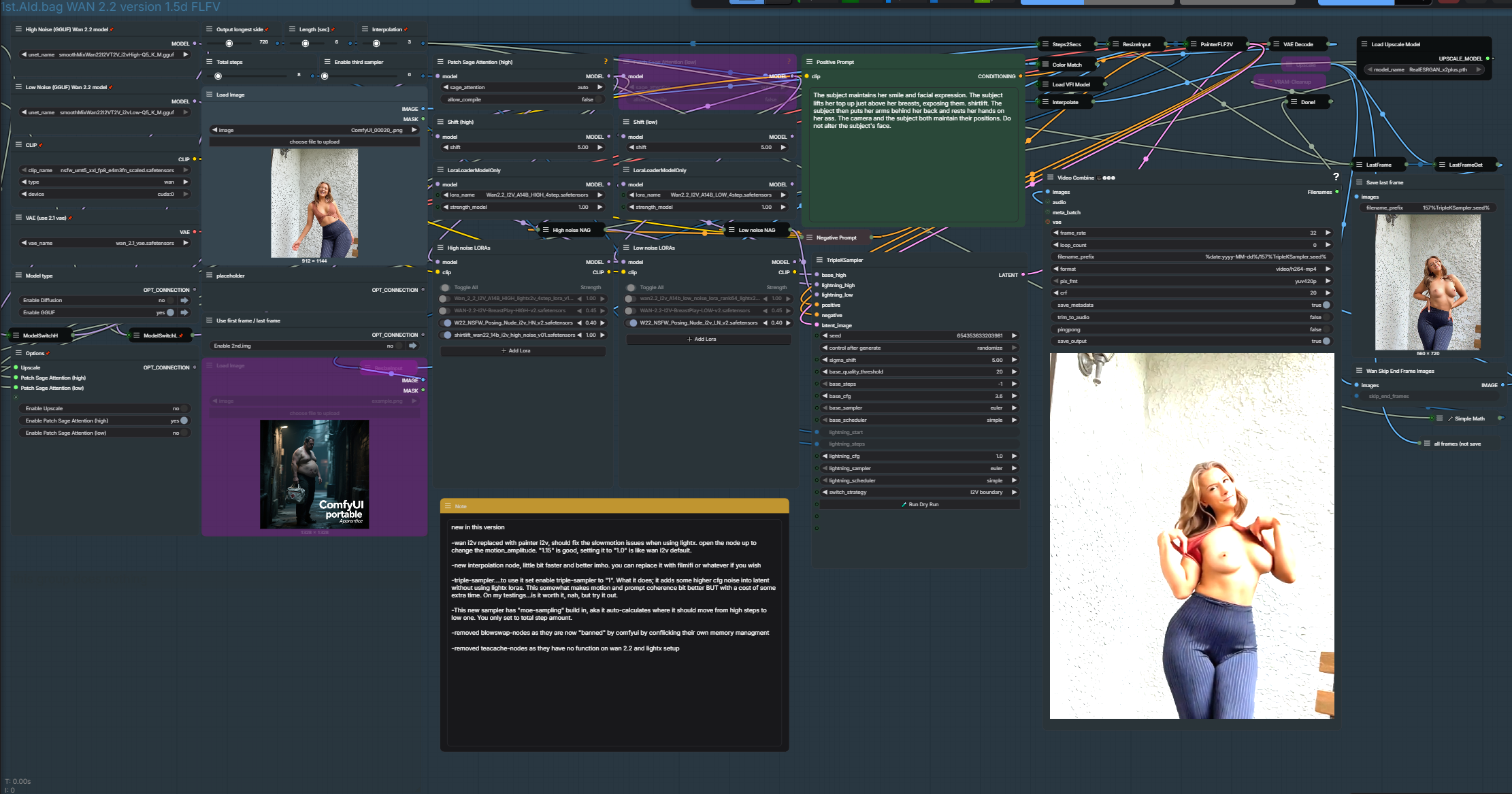Click the TripleKSampler node menu icon
The height and width of the screenshot is (794, 1512).
[x=819, y=260]
